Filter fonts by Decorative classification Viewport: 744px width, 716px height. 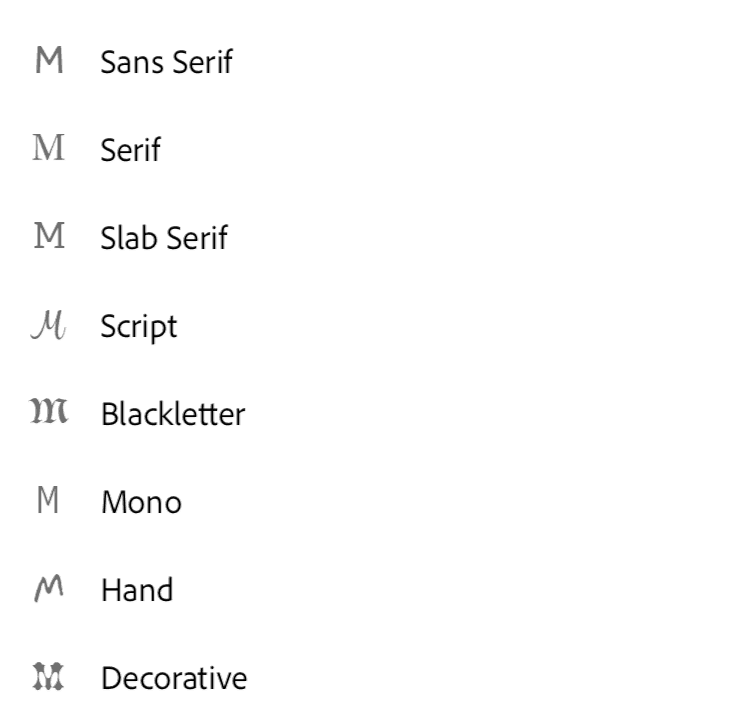(173, 678)
